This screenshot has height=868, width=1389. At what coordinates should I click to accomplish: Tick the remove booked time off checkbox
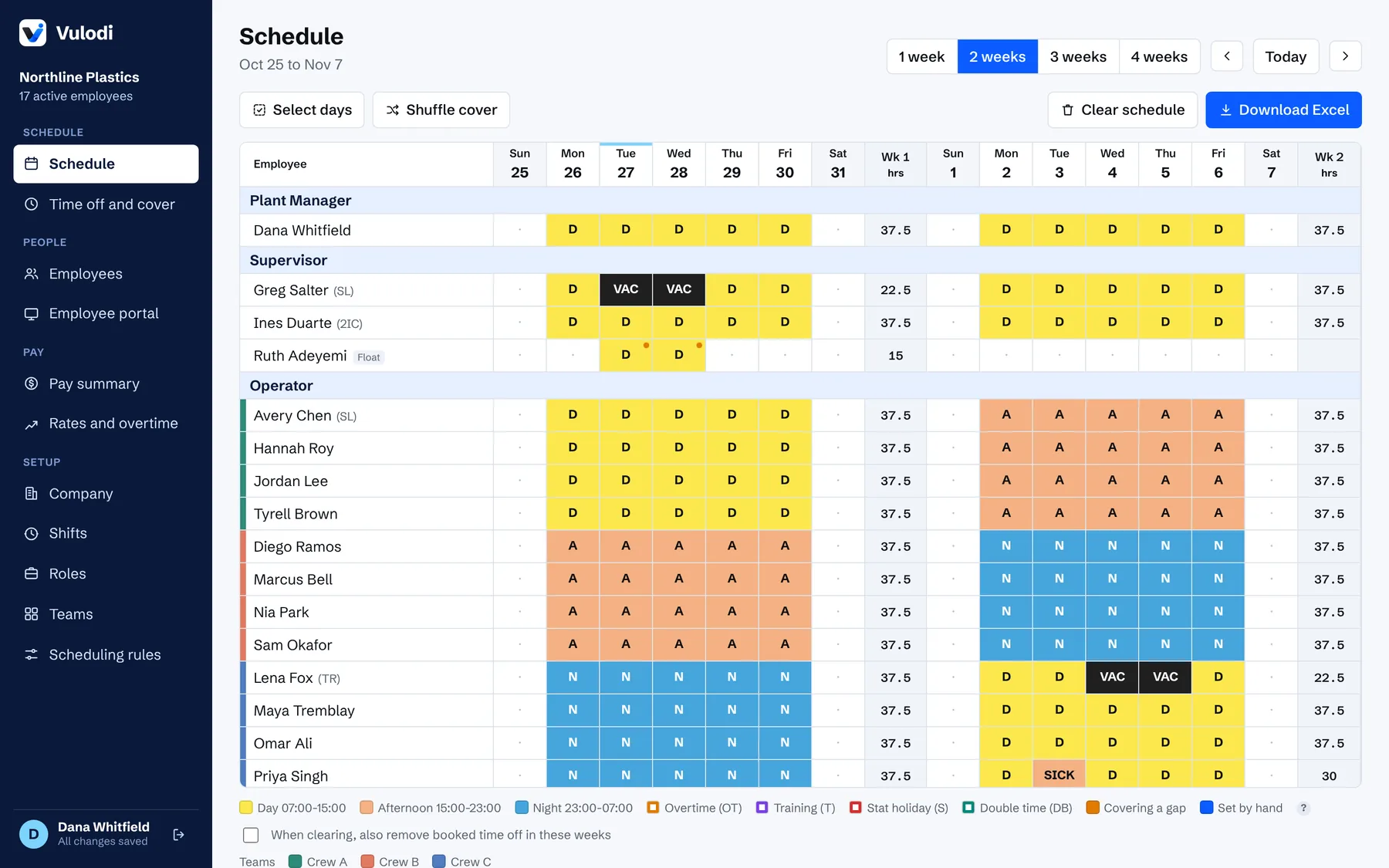[251, 835]
